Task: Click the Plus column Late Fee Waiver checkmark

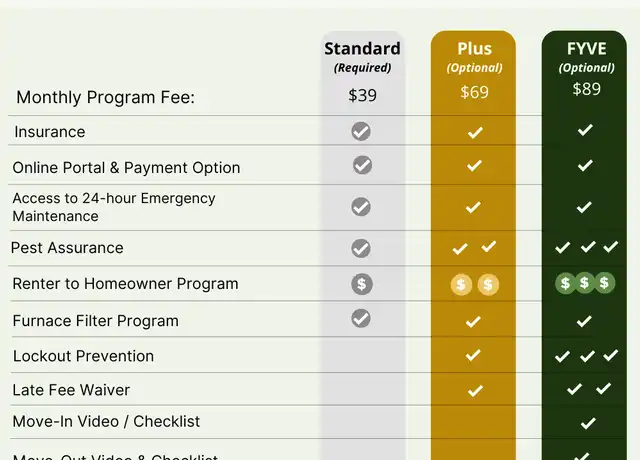Action: 475,391
